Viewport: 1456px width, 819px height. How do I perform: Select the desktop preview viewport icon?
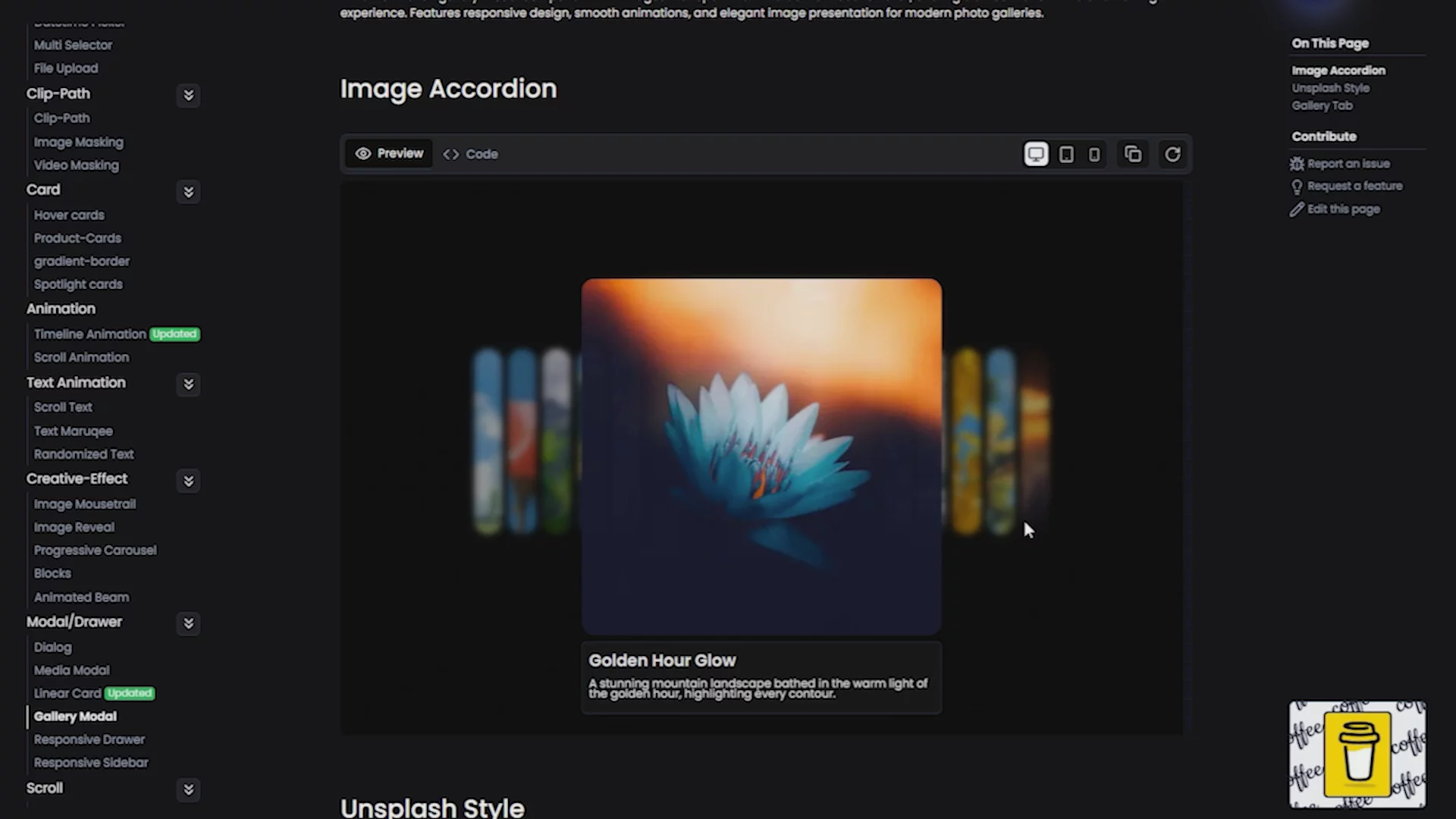coord(1036,154)
